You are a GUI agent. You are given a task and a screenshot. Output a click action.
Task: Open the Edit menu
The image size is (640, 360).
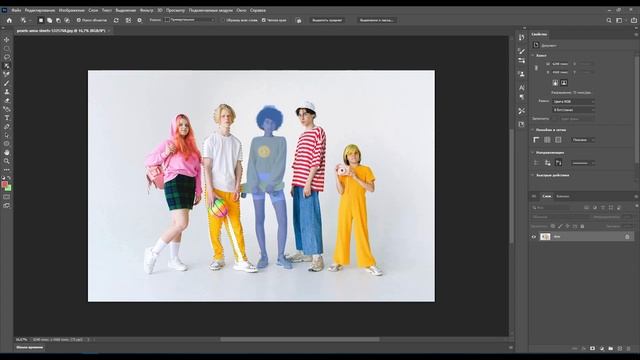point(40,10)
